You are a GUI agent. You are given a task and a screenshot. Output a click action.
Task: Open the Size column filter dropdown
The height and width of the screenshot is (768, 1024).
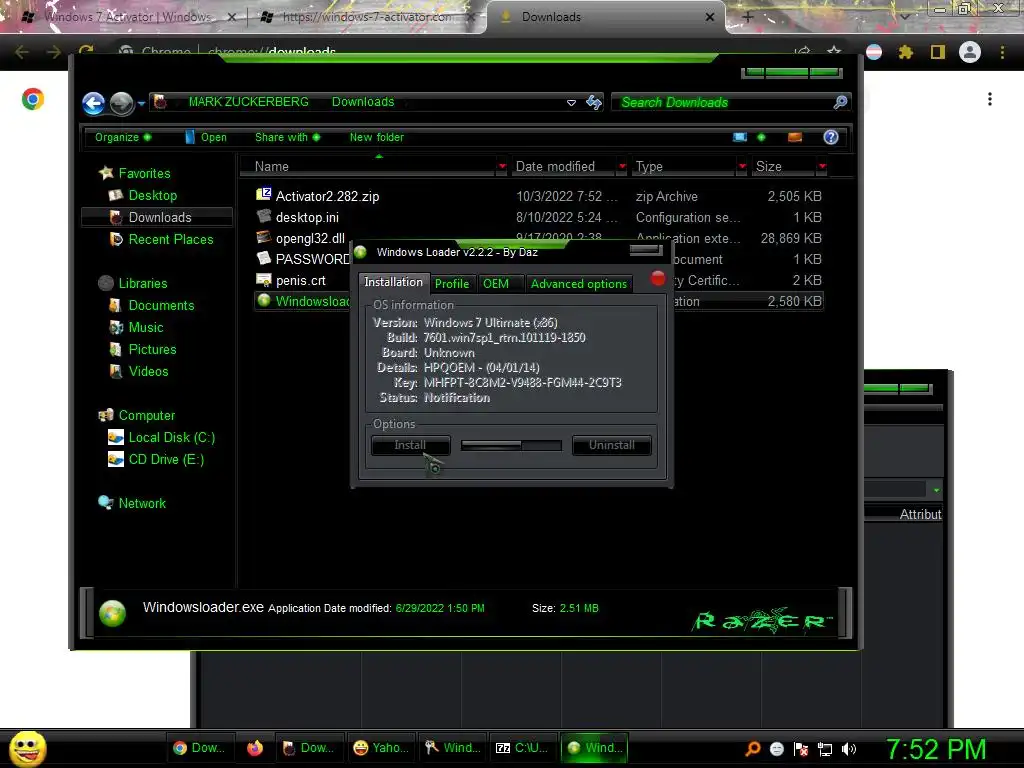click(822, 167)
